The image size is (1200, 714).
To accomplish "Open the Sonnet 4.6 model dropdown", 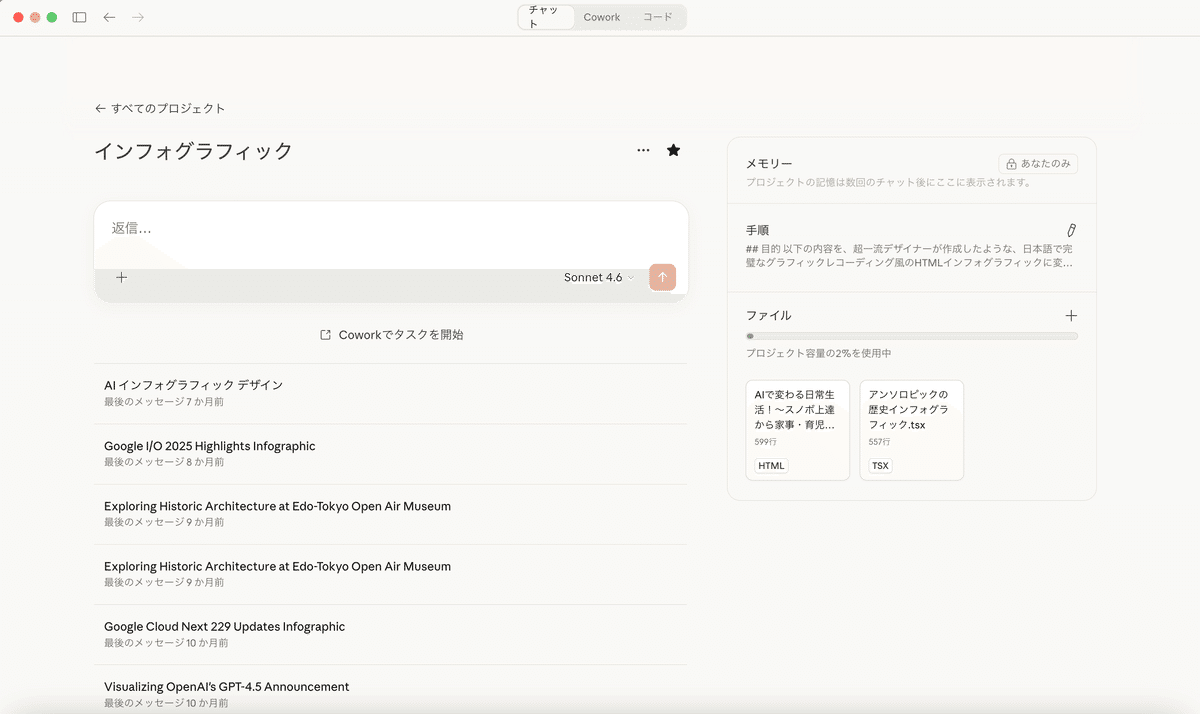I will 598,277.
